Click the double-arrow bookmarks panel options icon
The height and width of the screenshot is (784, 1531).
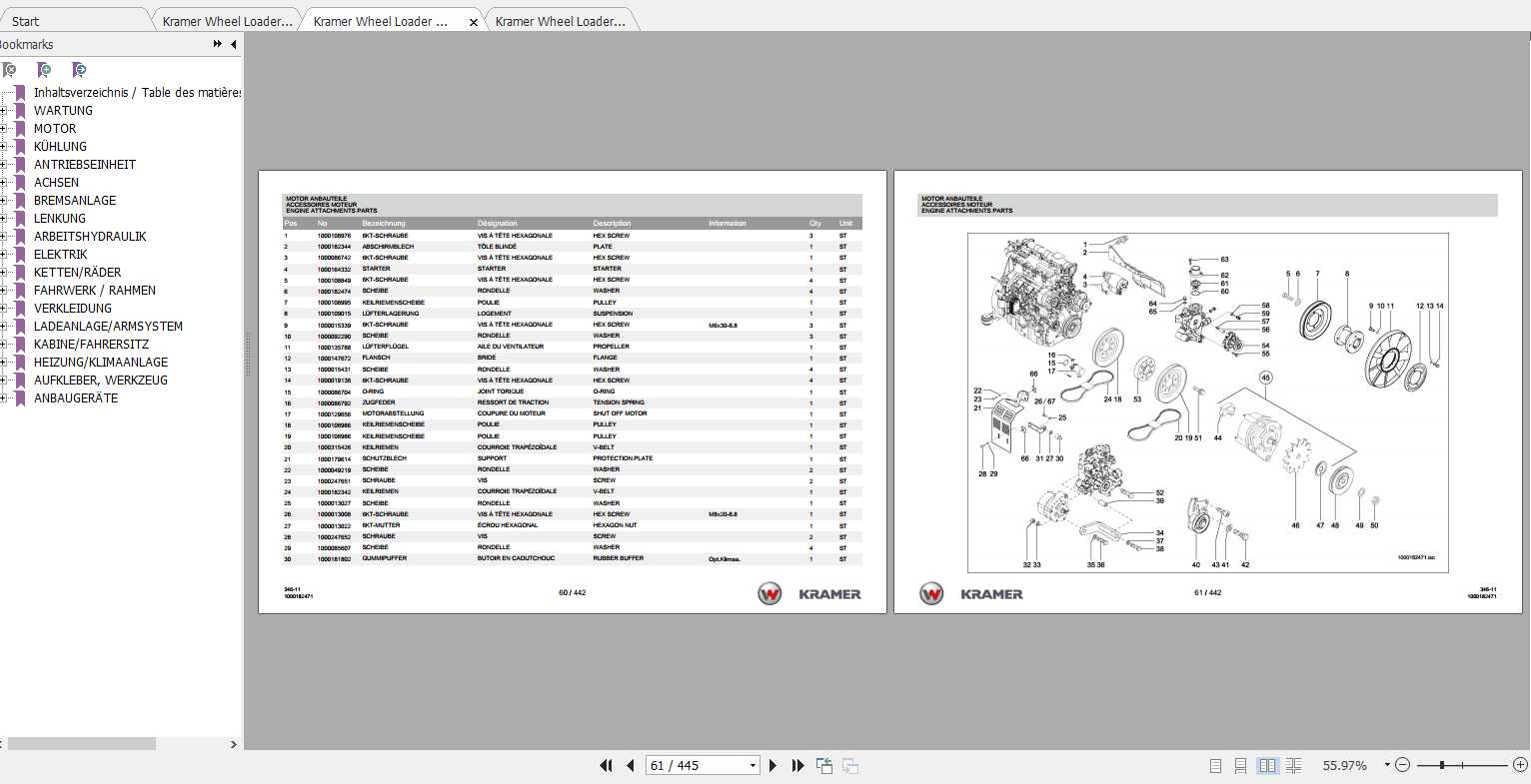tap(218, 44)
